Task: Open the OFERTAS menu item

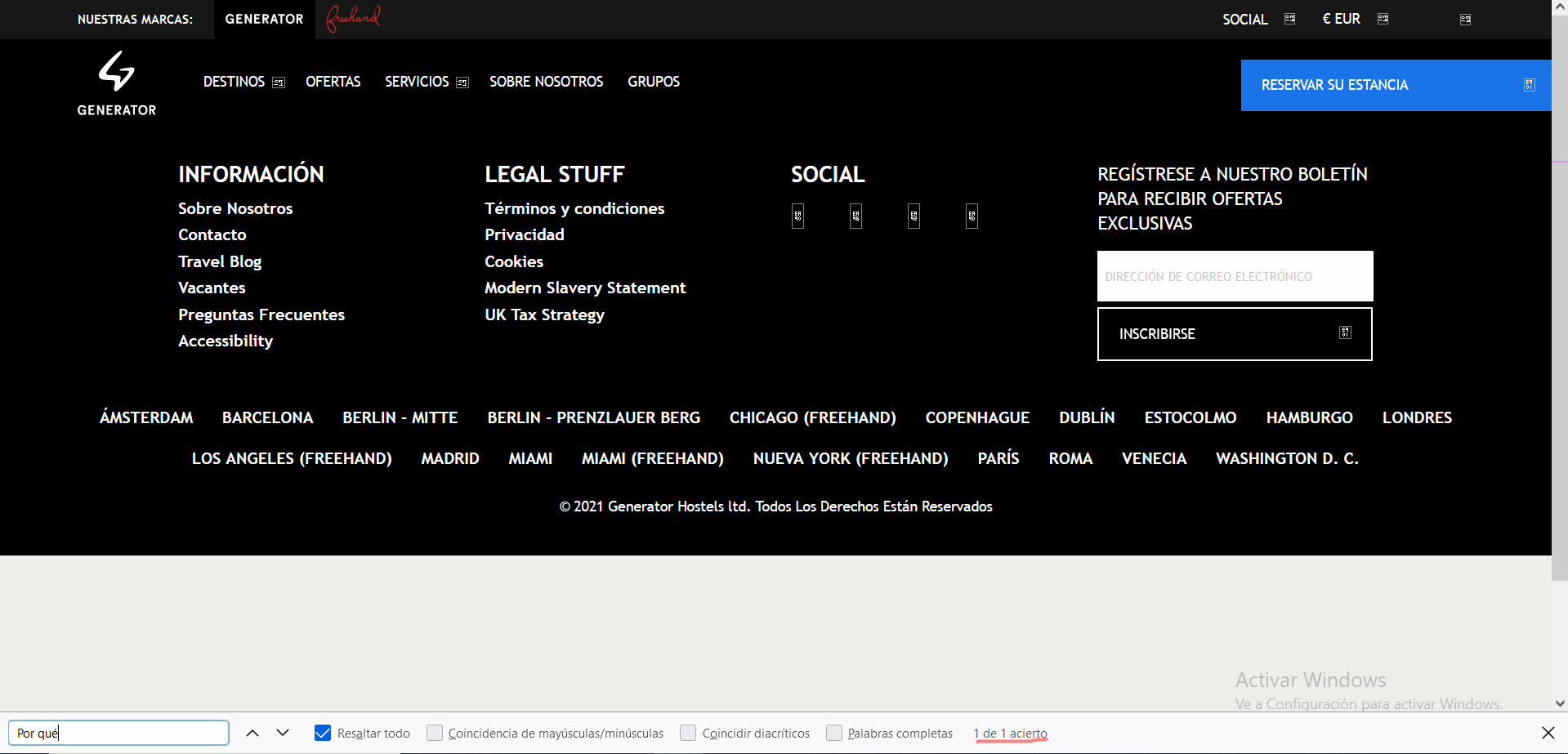Action: point(333,82)
